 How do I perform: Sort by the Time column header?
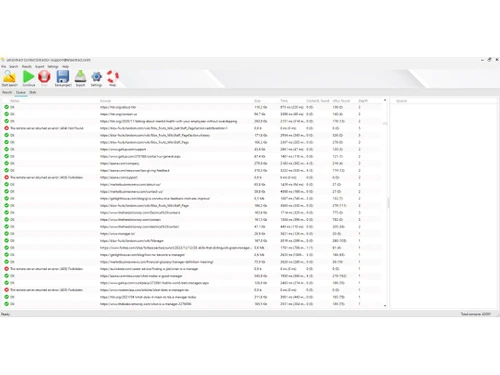[x=284, y=101]
